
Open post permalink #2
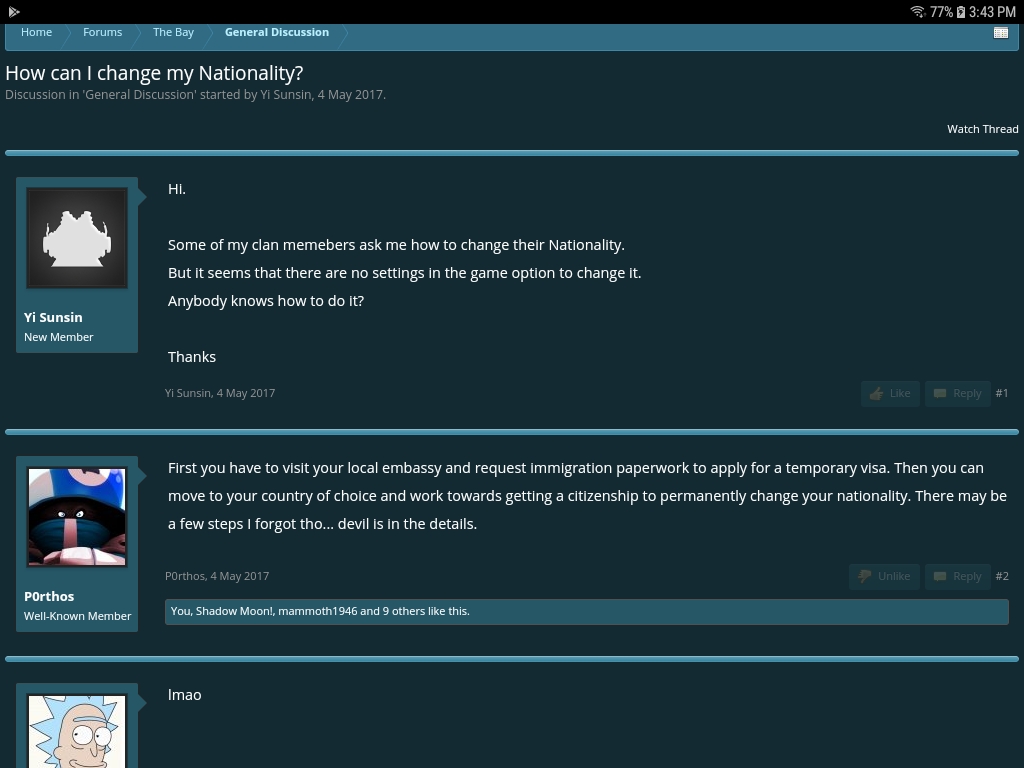1002,576
